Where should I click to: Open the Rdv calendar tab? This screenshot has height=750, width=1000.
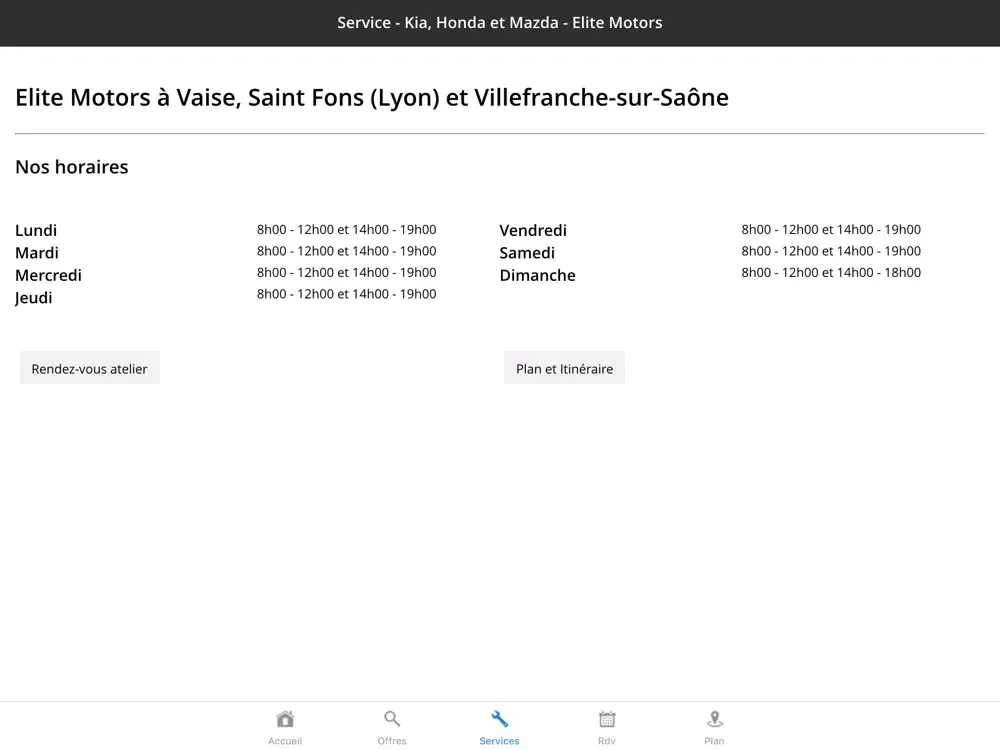coord(607,727)
